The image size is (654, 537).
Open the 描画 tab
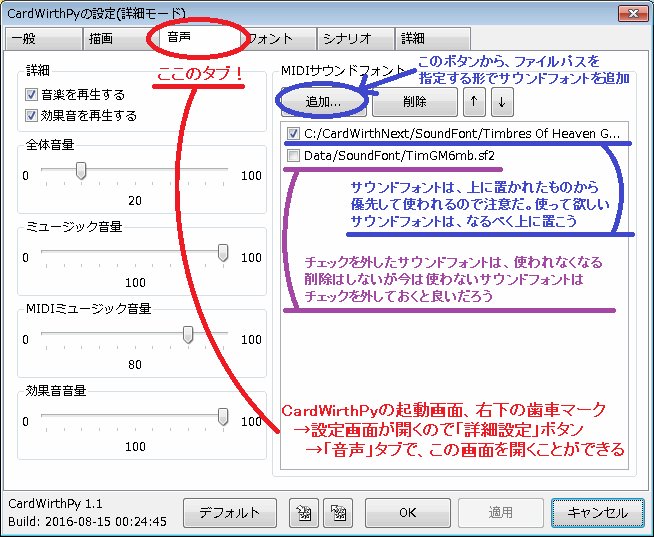point(121,39)
